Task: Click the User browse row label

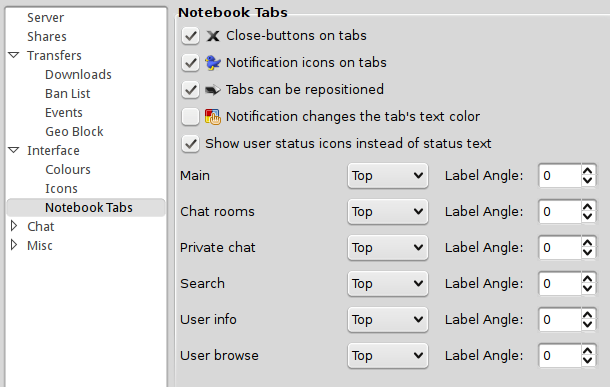Action: pos(219,355)
